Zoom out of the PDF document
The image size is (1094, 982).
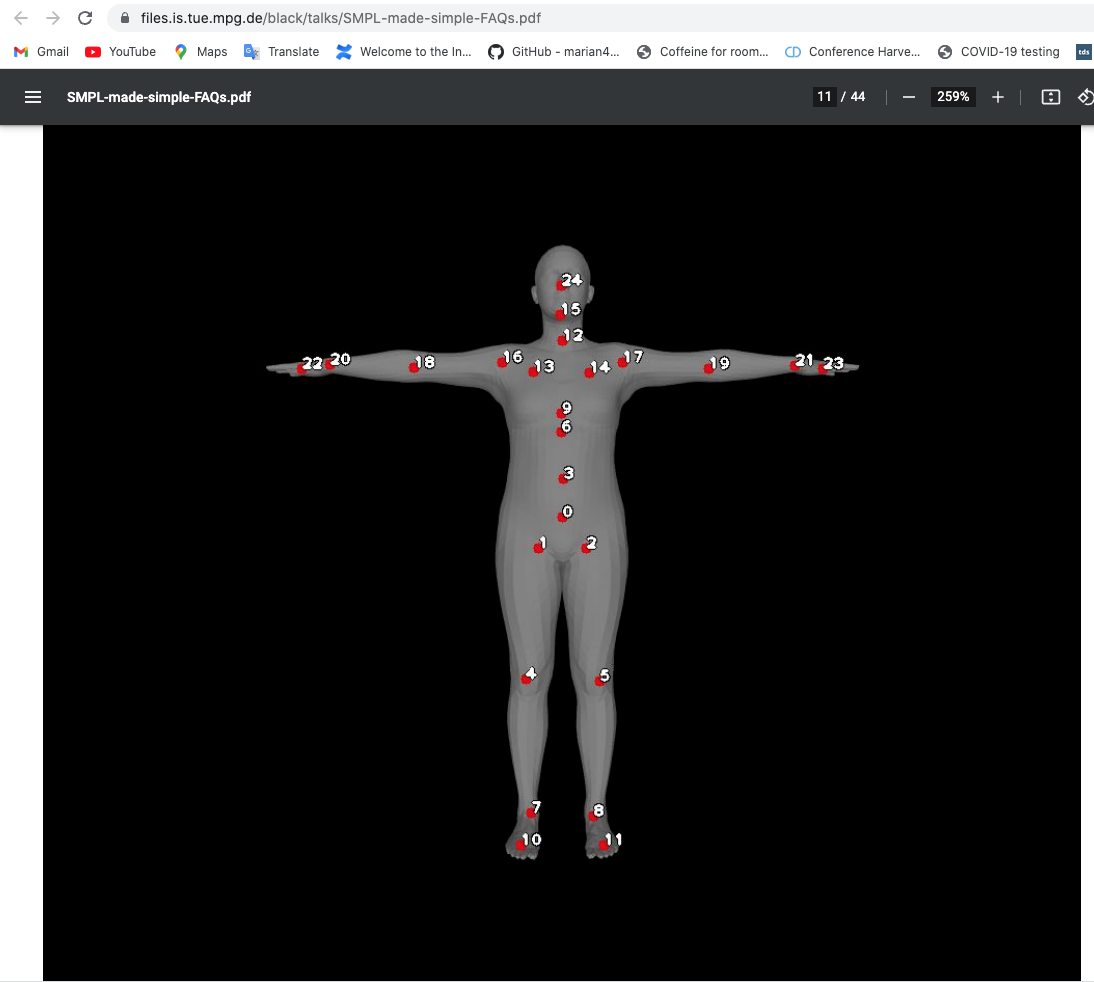pyautogui.click(x=908, y=97)
